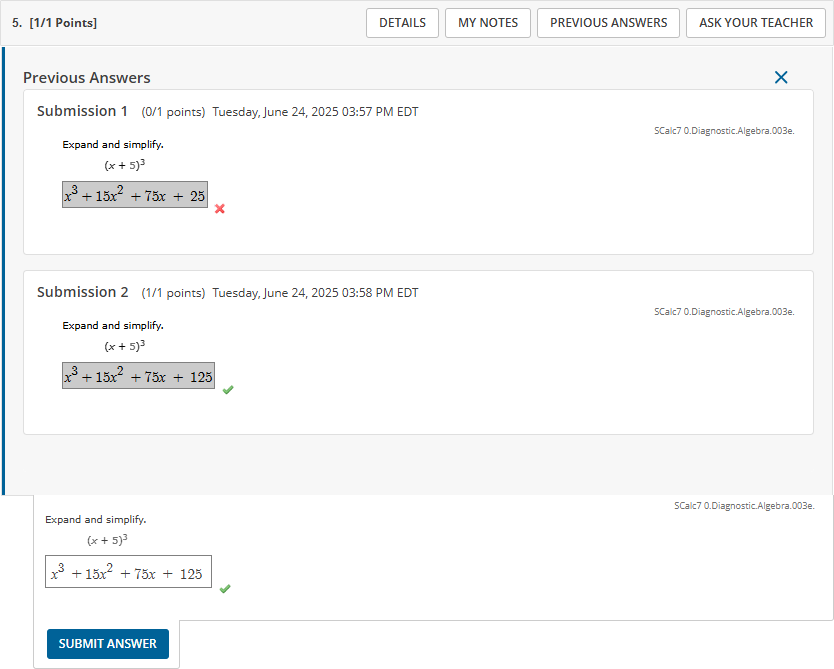Click the question code in Submission 1
This screenshot has height=669, width=834.
(x=724, y=131)
